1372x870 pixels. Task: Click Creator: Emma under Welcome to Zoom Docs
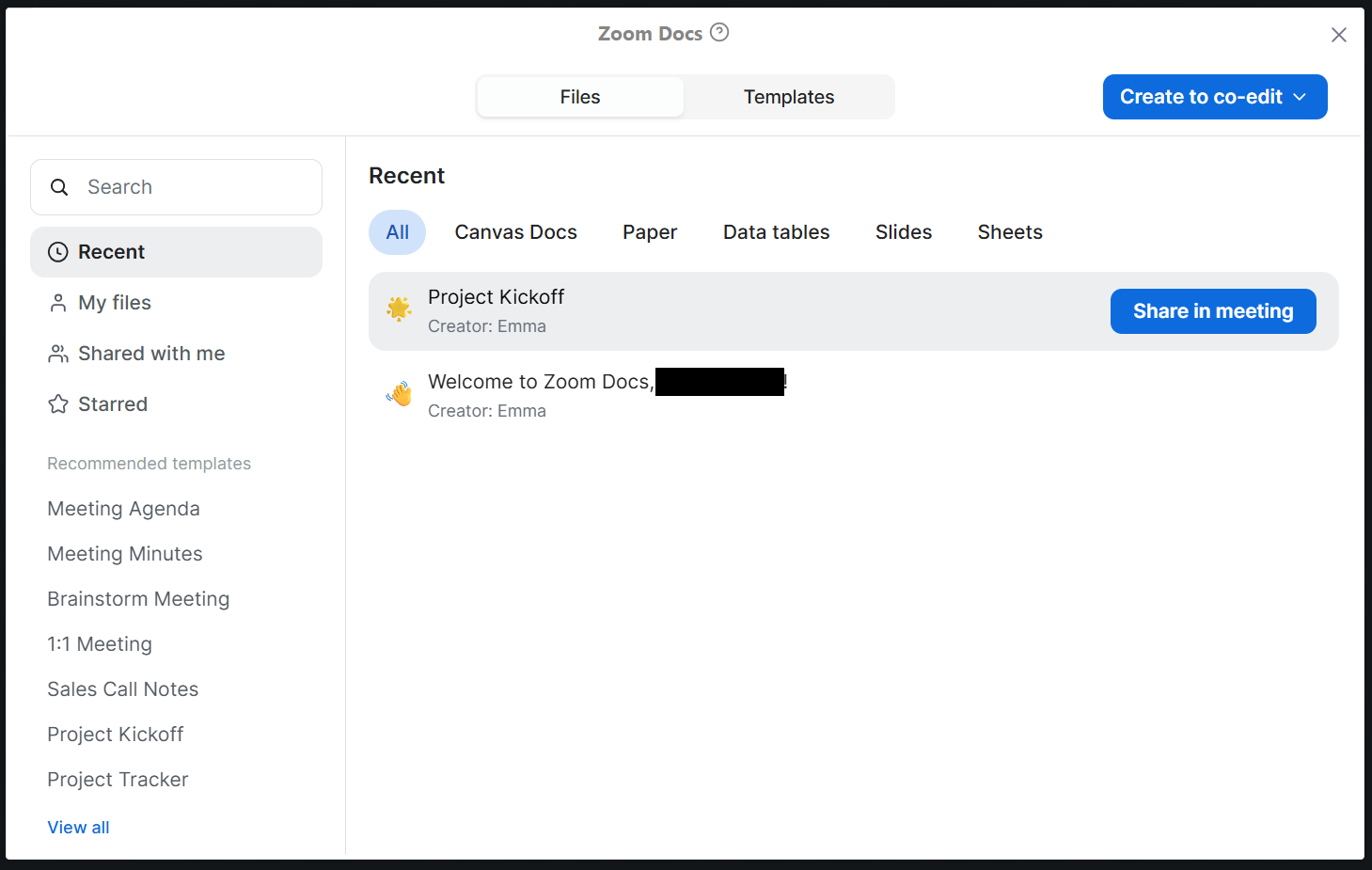point(487,411)
